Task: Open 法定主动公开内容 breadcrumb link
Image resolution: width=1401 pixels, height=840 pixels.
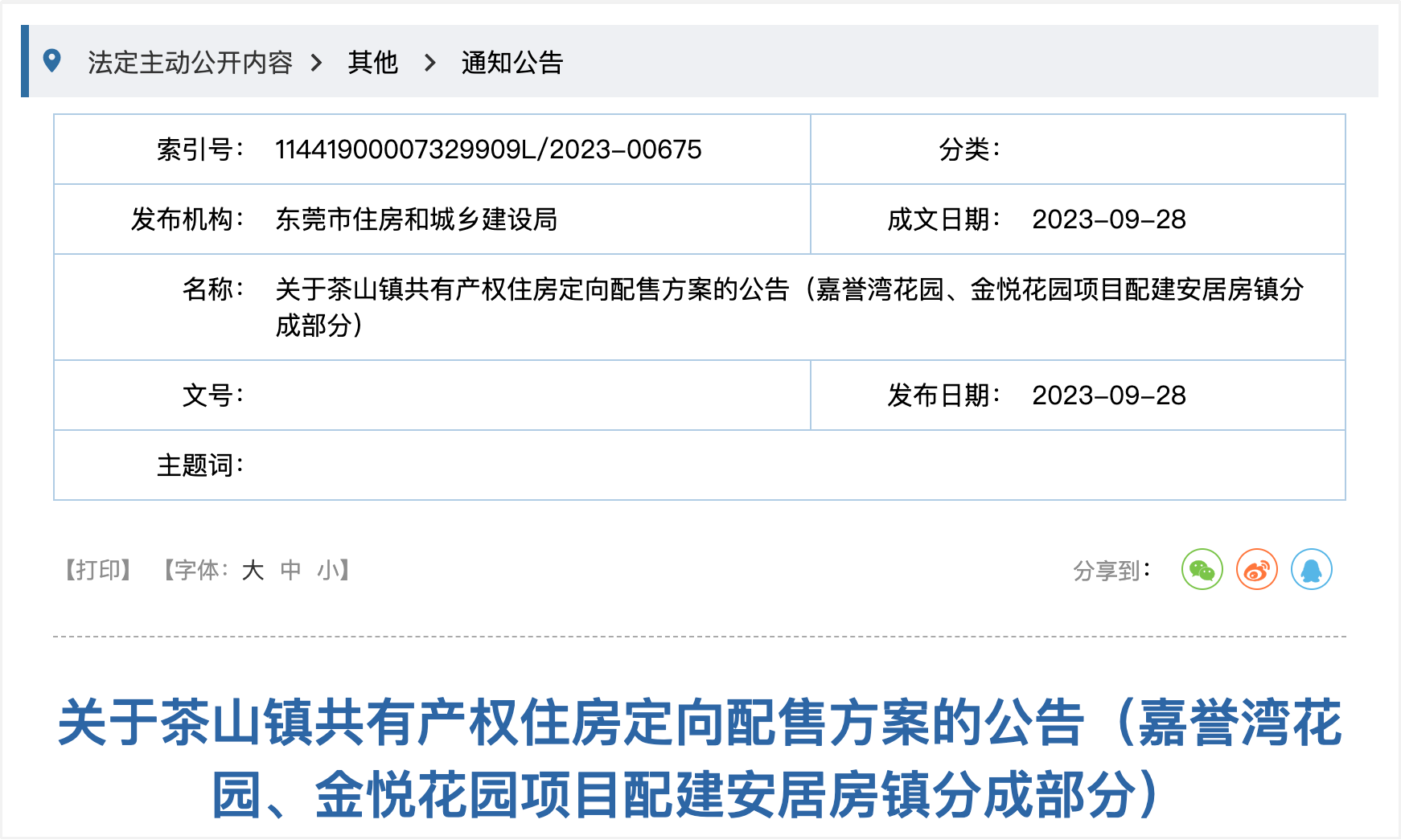Action: pos(190,62)
